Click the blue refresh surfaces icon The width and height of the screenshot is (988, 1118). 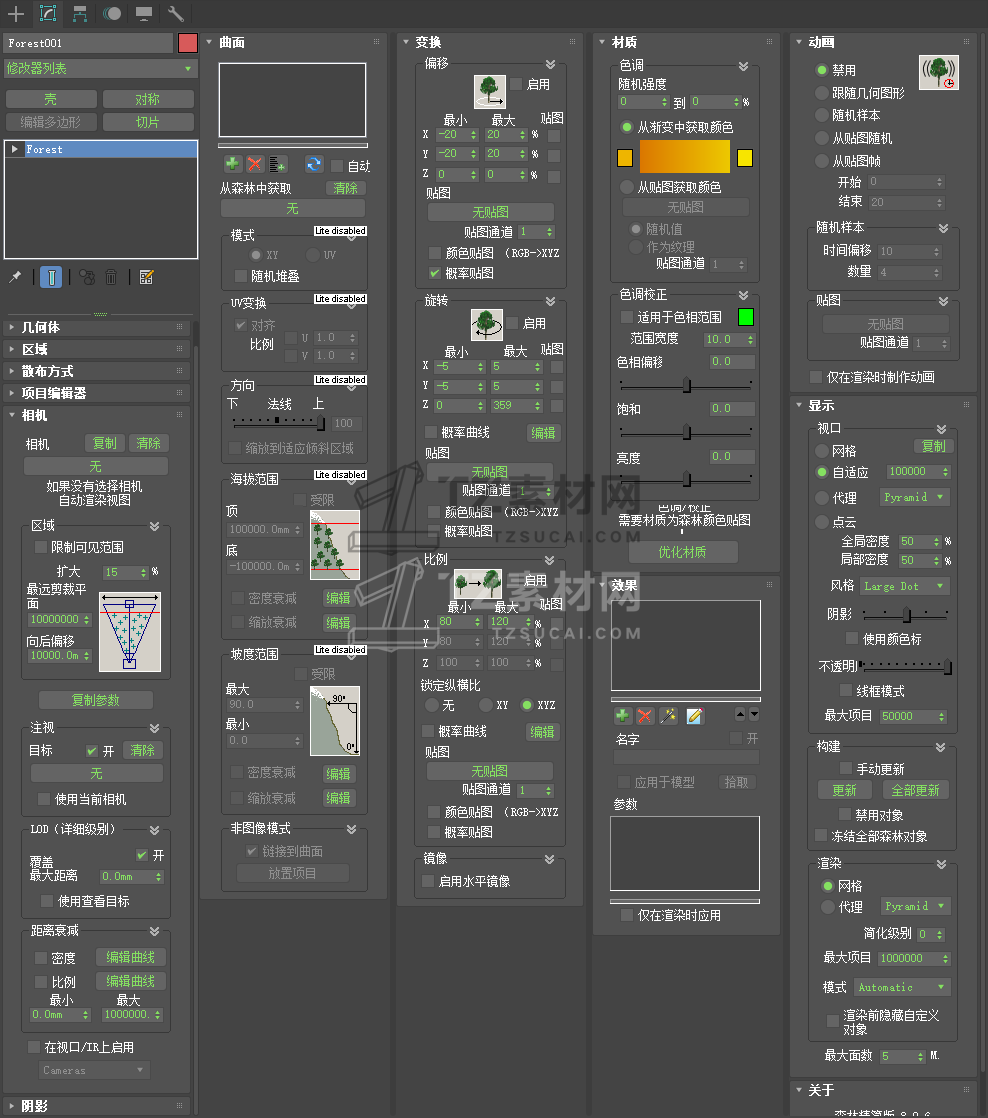[314, 165]
